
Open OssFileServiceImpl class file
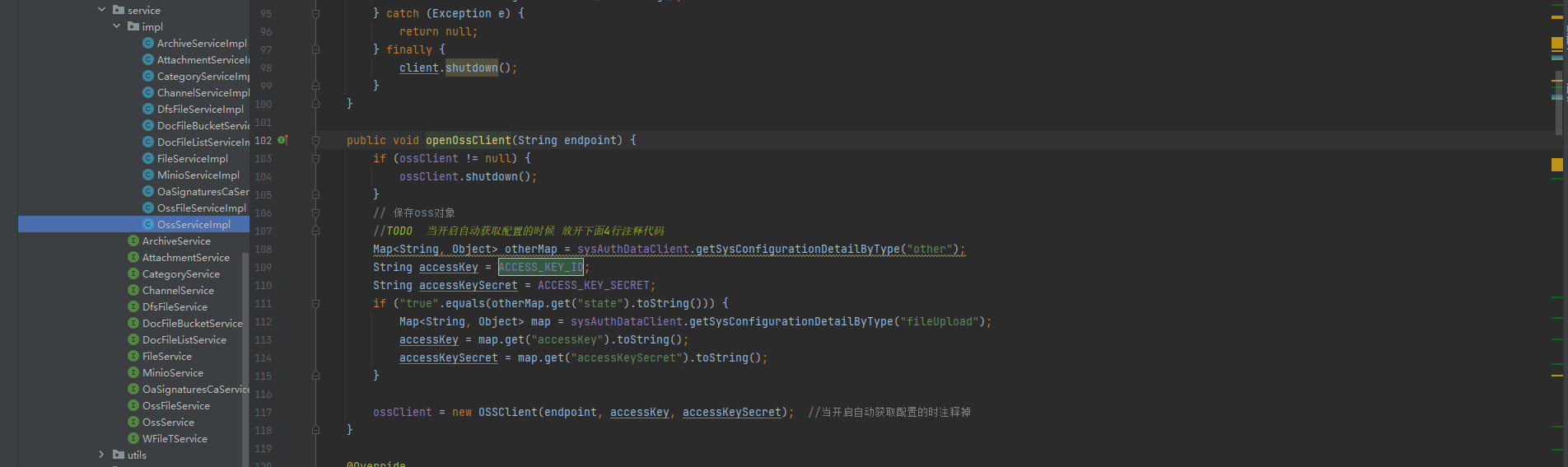coord(202,208)
